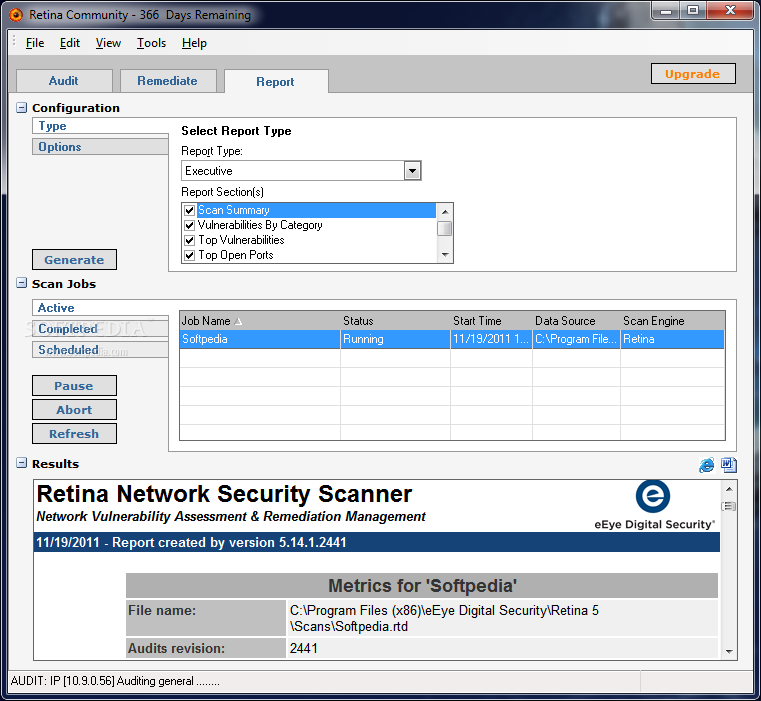Open the Help menu

click(194, 43)
